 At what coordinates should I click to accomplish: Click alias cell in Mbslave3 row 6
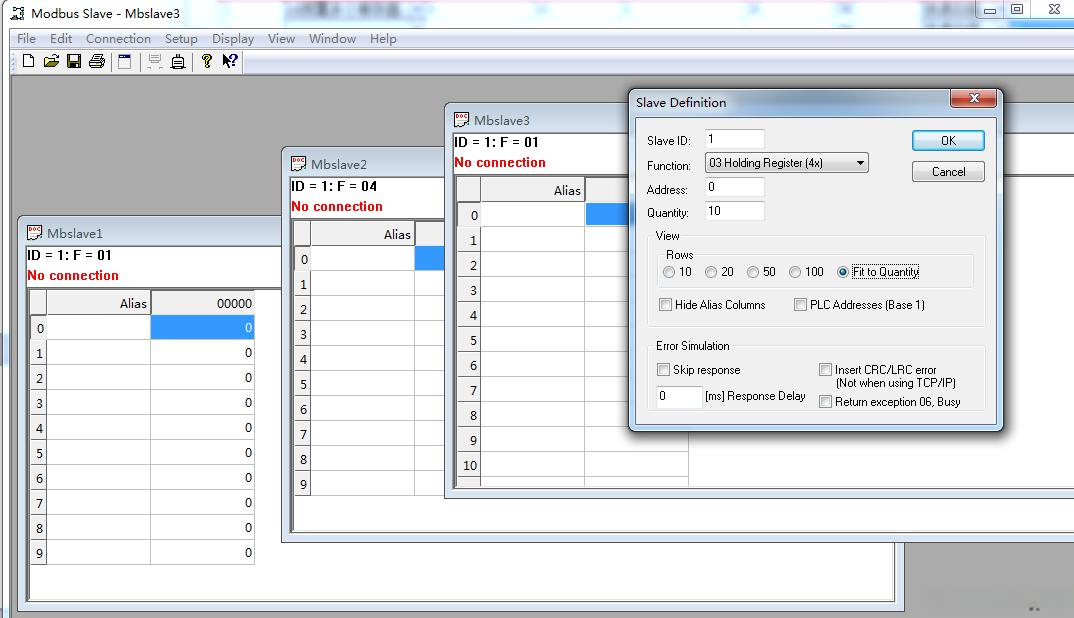532,365
